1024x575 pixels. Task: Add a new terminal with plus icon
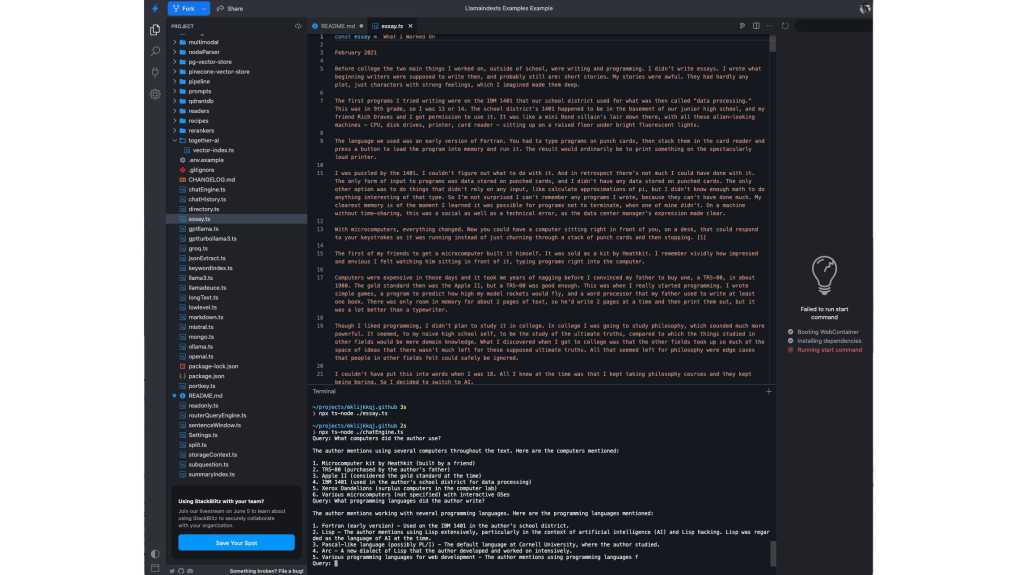coord(768,391)
